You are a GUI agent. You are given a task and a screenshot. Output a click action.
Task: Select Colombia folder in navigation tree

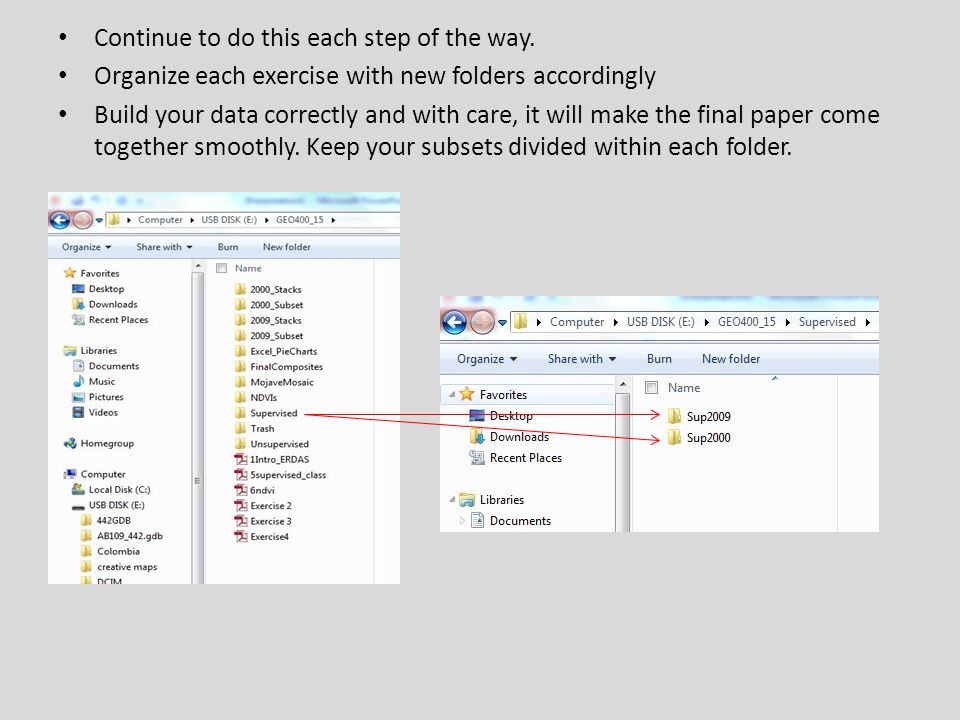pyautogui.click(x=110, y=551)
